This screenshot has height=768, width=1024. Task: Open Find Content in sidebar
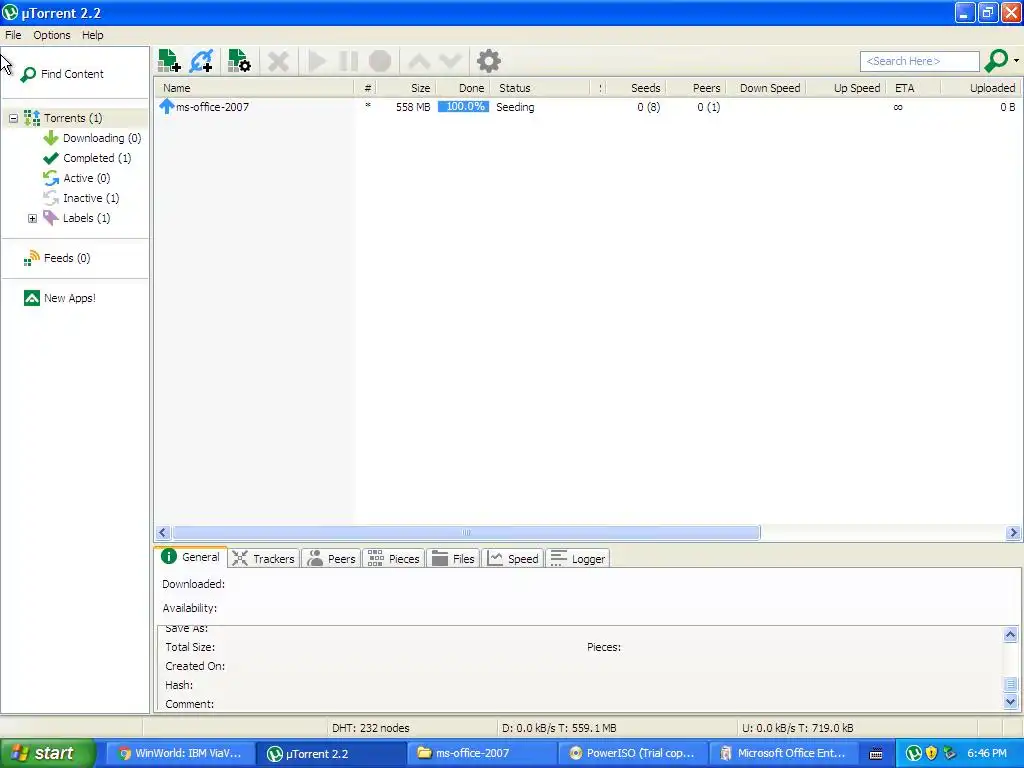click(63, 74)
